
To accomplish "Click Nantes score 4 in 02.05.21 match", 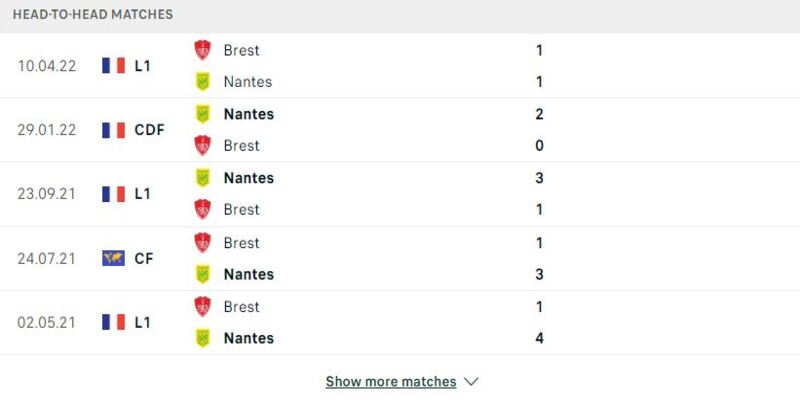I will tap(539, 338).
